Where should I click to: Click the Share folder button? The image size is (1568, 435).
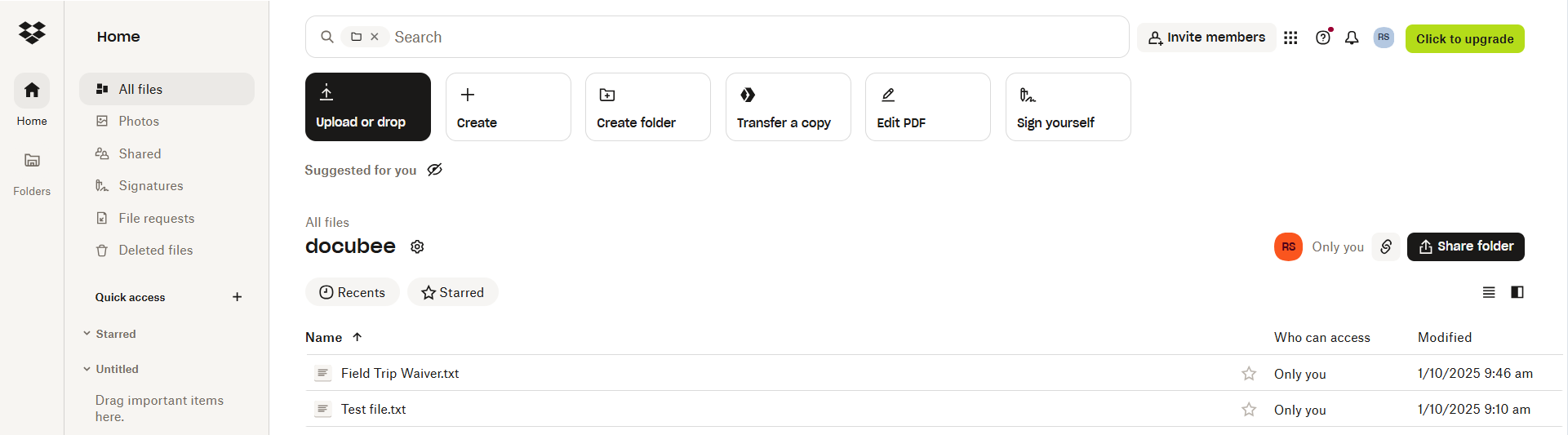(x=1465, y=246)
